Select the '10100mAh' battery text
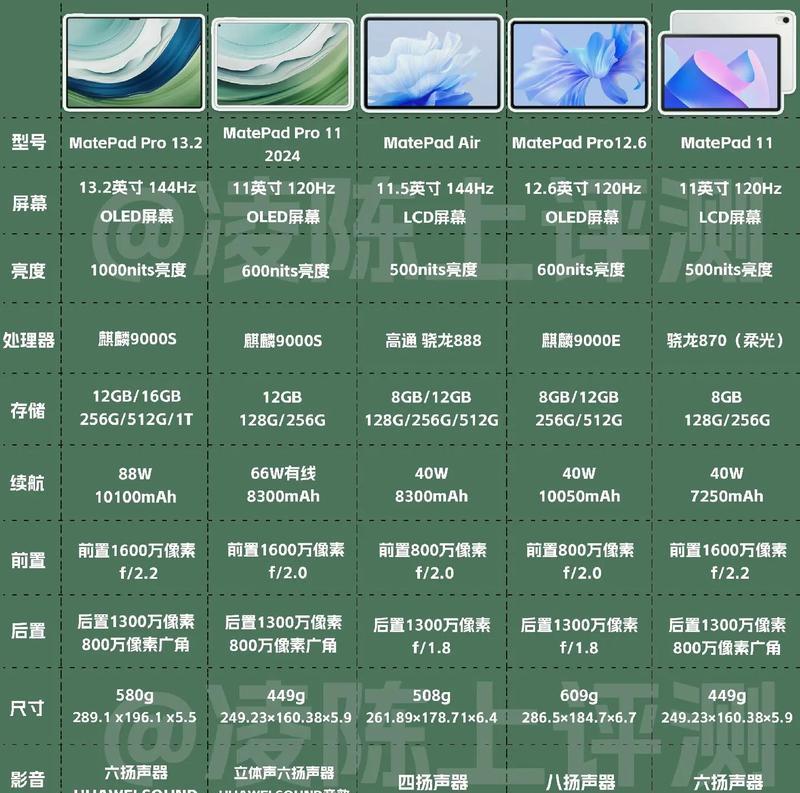800x793 pixels. click(136, 497)
